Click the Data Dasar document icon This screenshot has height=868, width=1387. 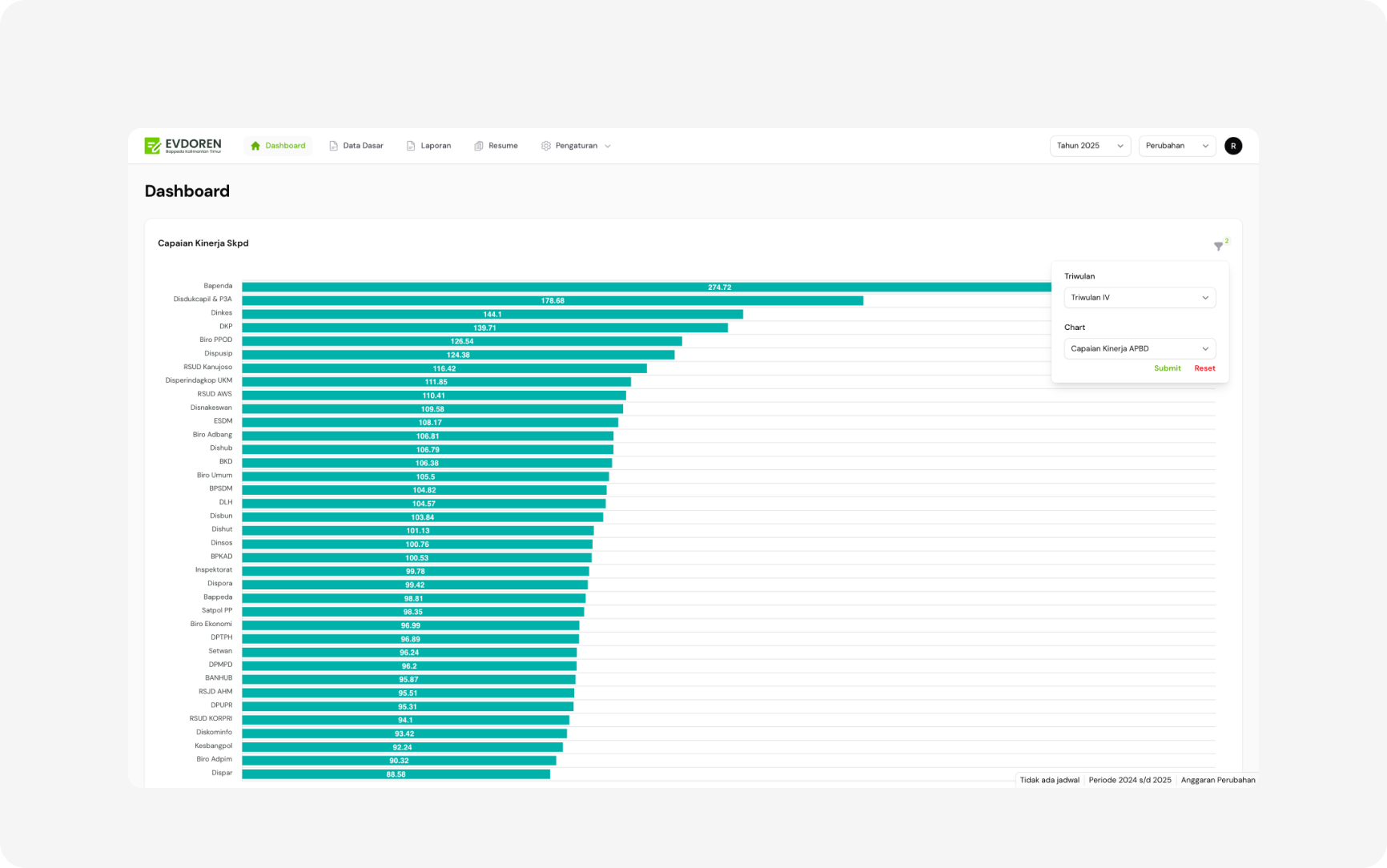tap(333, 146)
